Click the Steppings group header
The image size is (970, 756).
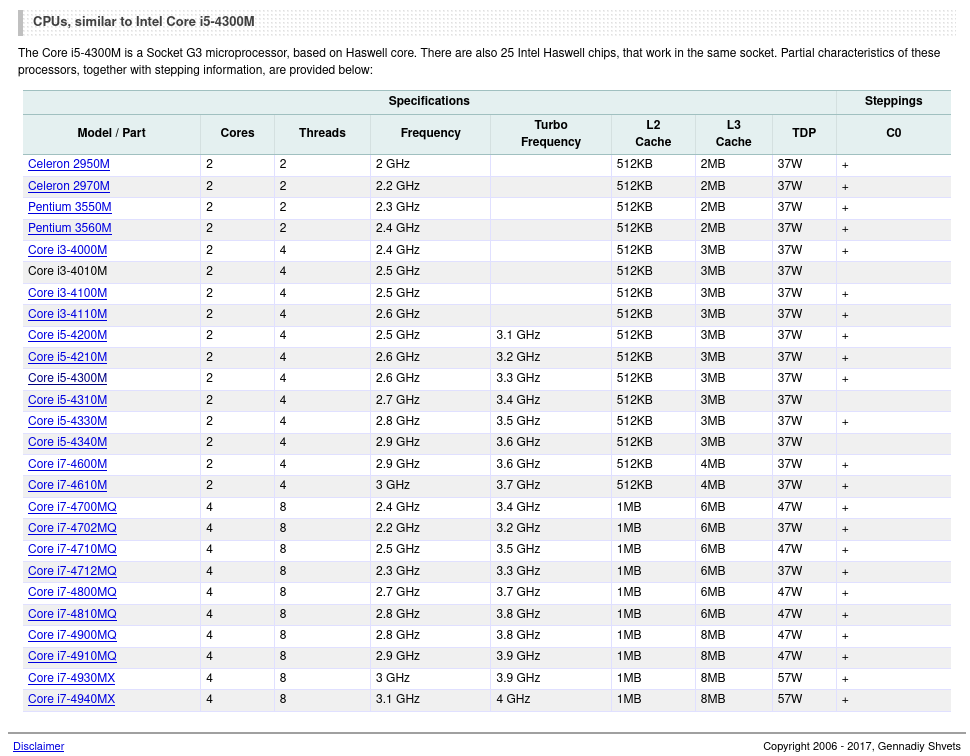(x=894, y=101)
